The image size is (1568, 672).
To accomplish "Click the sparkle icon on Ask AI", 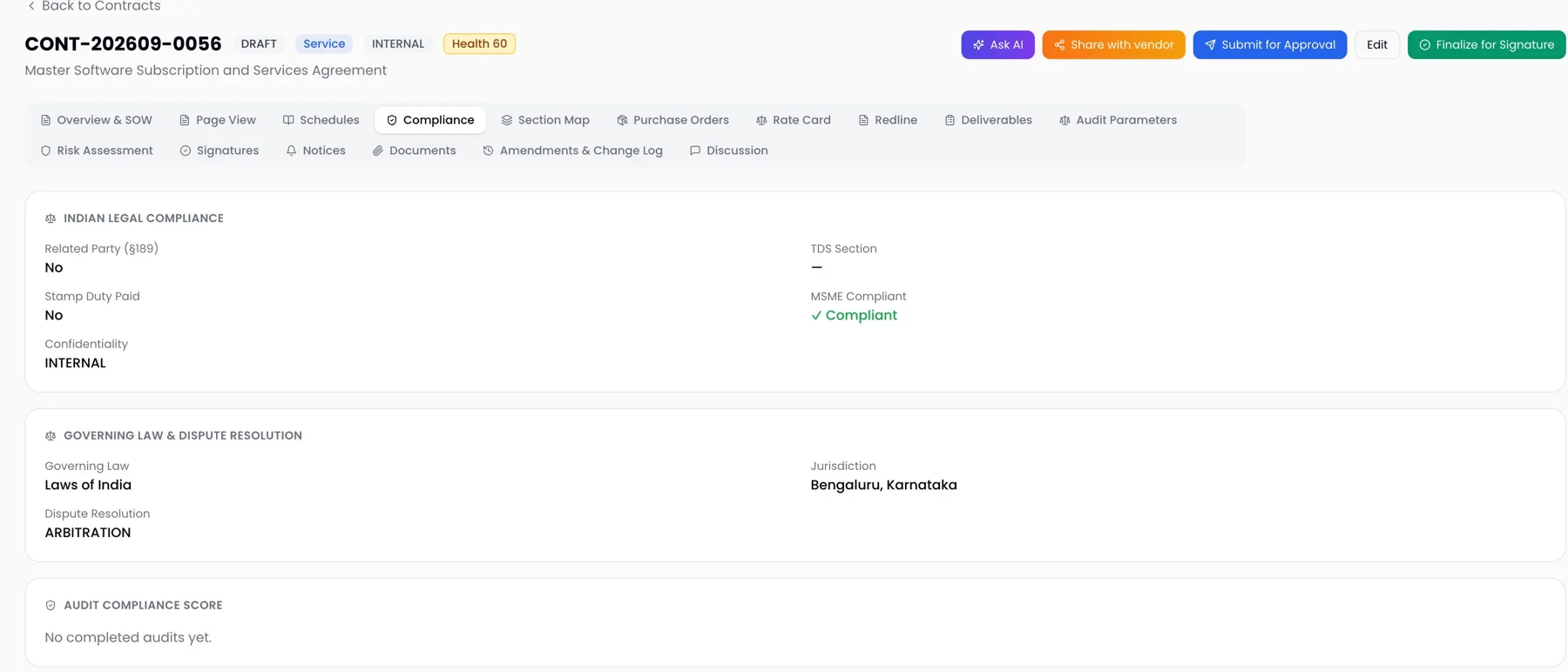I will [x=978, y=44].
